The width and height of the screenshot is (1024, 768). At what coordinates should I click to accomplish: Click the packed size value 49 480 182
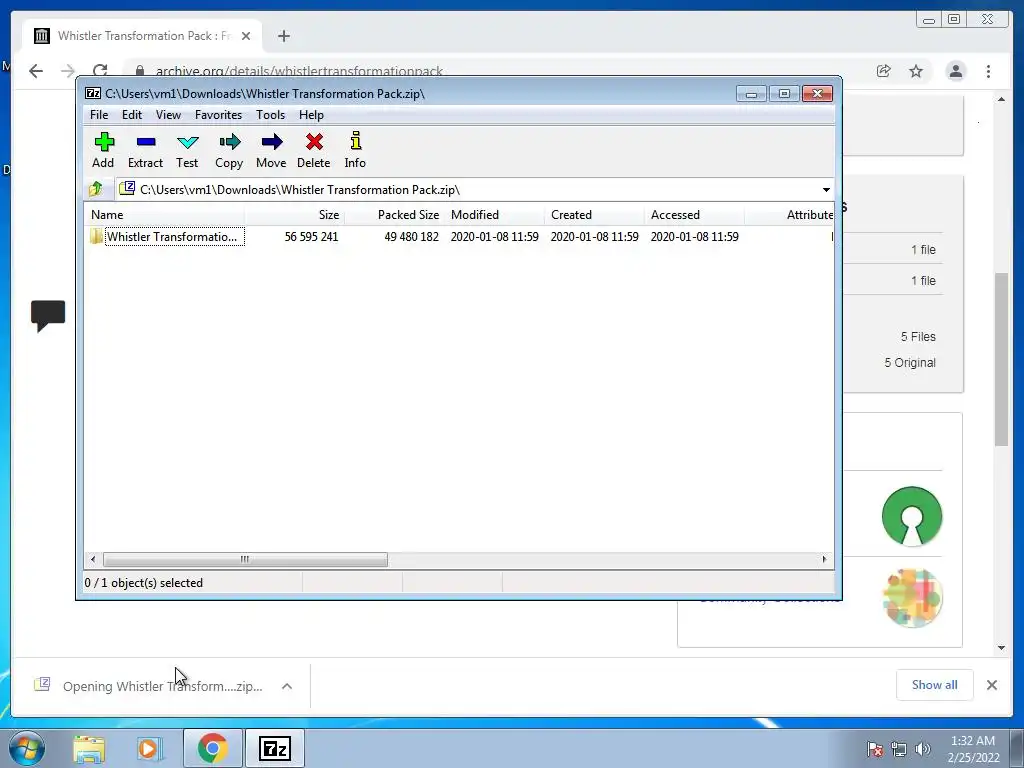click(411, 236)
